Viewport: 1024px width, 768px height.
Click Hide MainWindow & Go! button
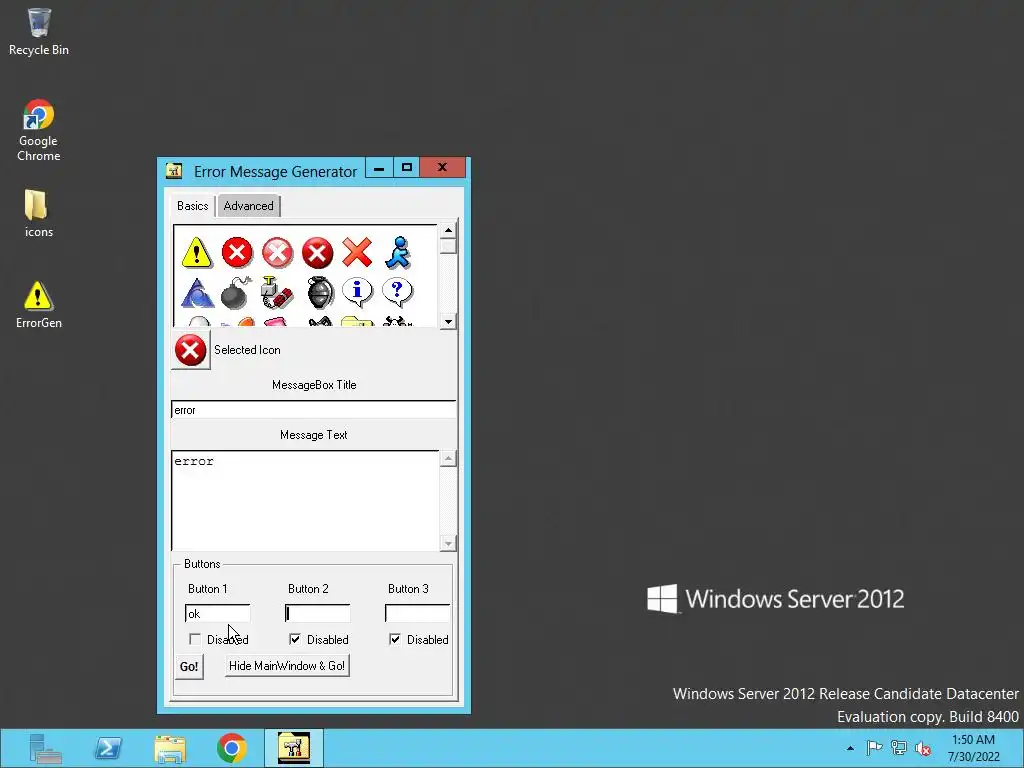click(287, 666)
